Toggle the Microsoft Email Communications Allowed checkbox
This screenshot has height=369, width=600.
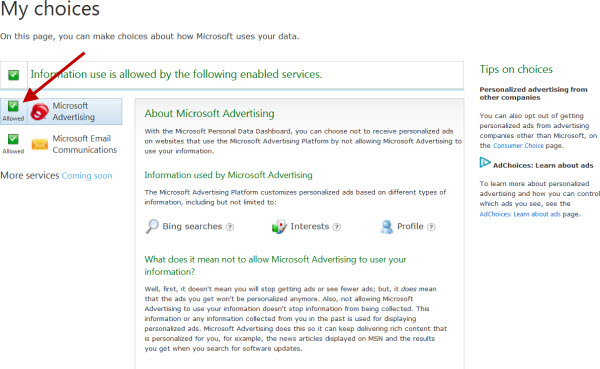click(x=13, y=139)
